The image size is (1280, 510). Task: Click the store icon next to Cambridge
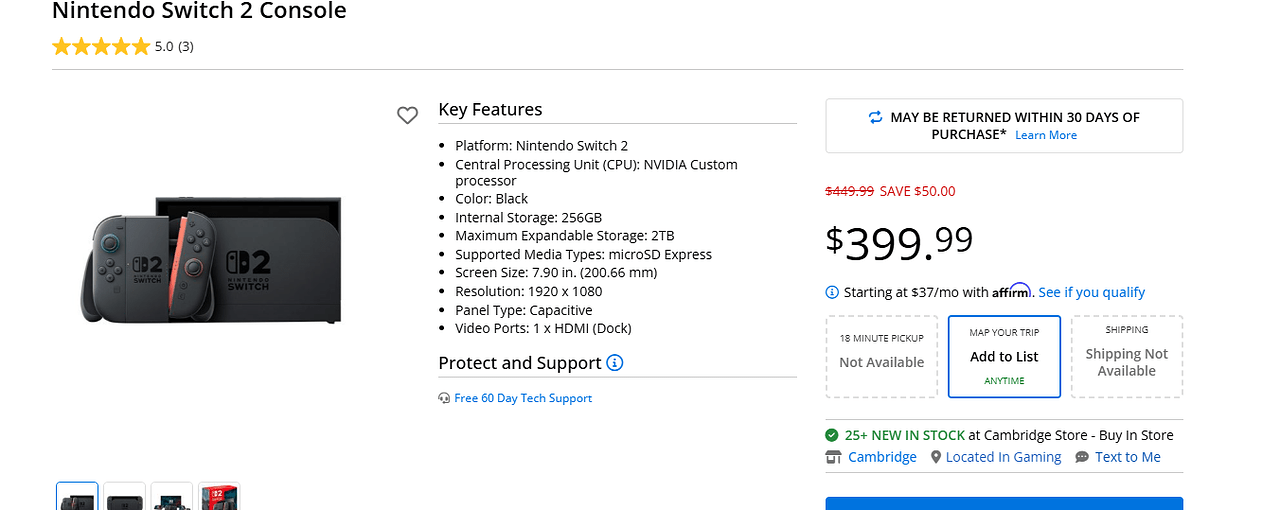(833, 457)
